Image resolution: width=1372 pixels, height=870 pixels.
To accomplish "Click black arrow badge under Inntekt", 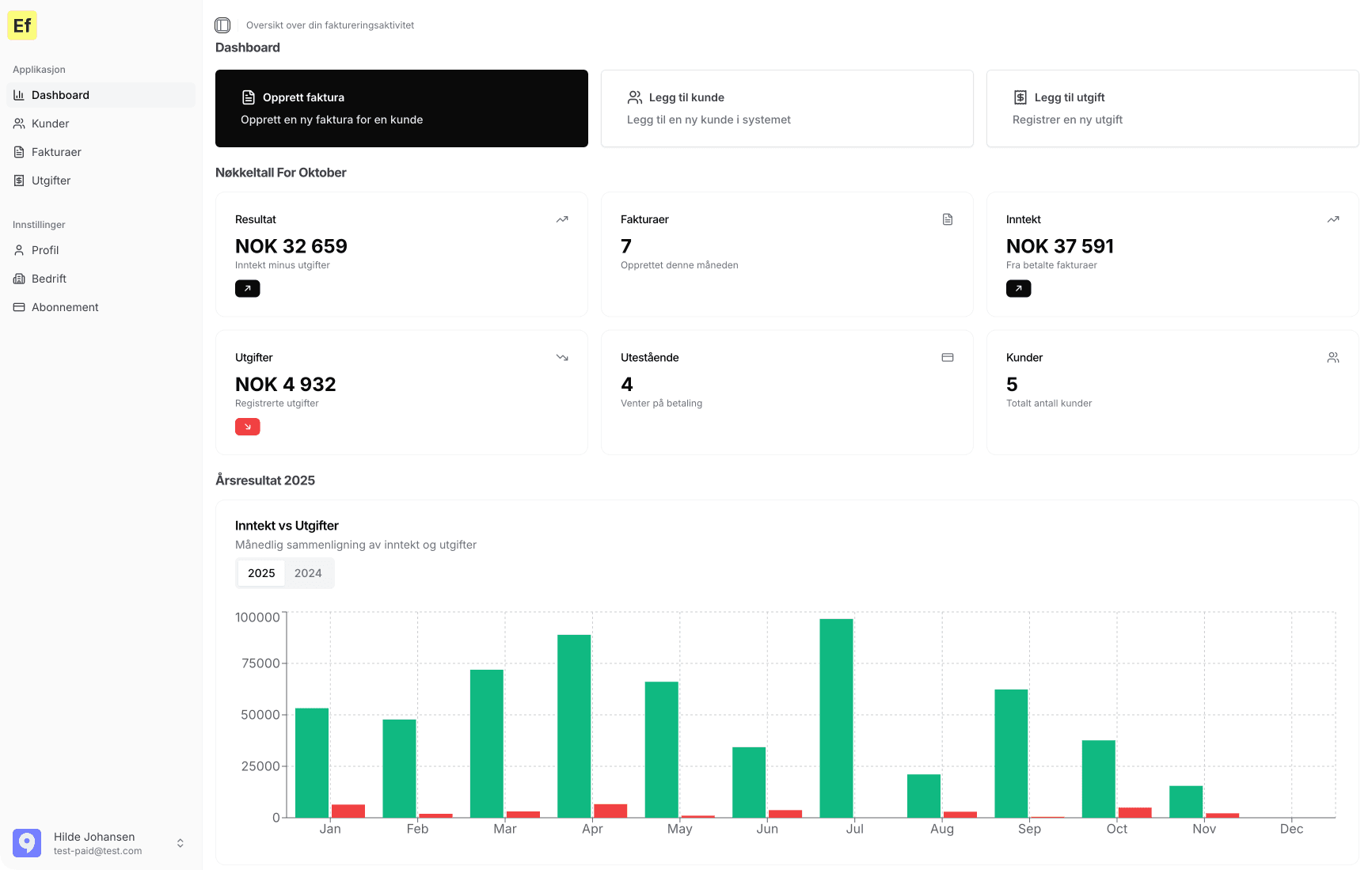I will pos(1018,289).
